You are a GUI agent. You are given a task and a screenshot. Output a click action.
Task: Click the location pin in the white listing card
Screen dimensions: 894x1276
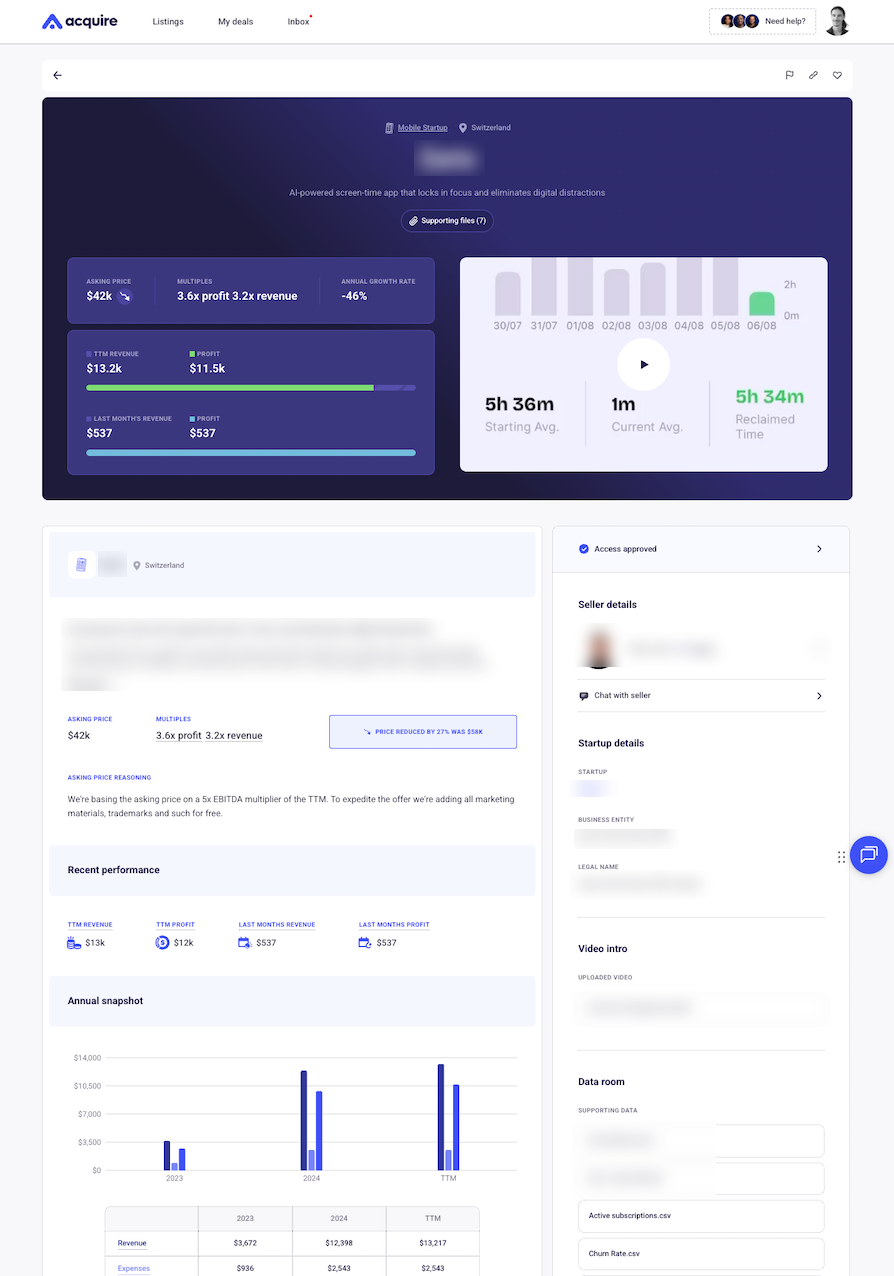137,566
